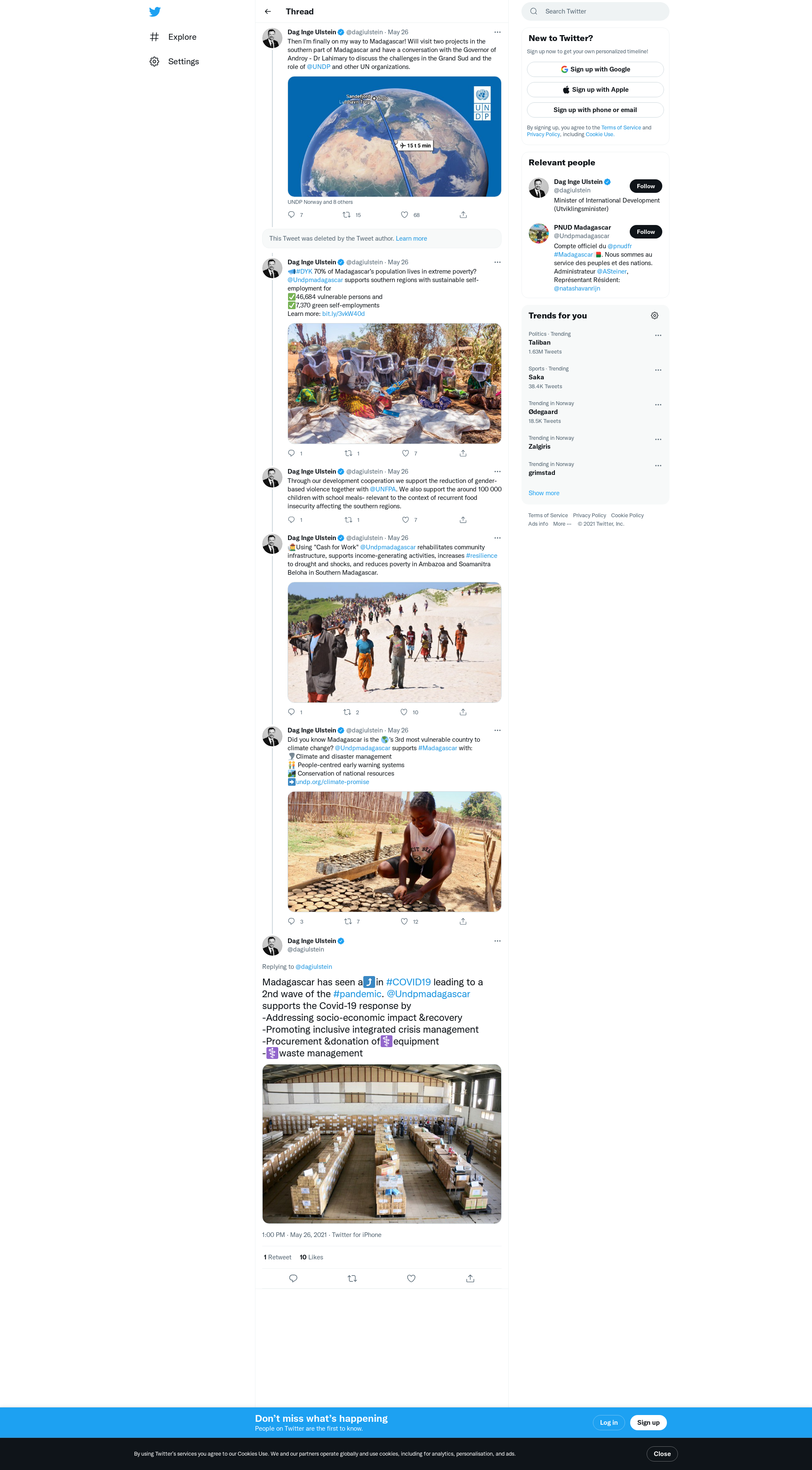812x1470 pixels.
Task: Sign up with Google
Action: (x=595, y=70)
